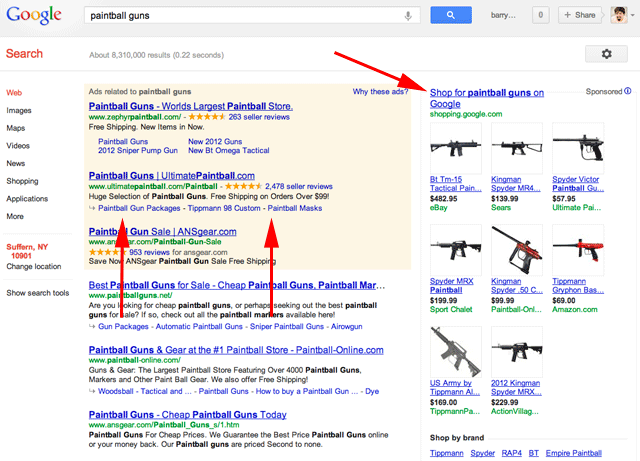Click US Army by Tippmann product image
The width and height of the screenshot is (640, 461).
coord(456,352)
